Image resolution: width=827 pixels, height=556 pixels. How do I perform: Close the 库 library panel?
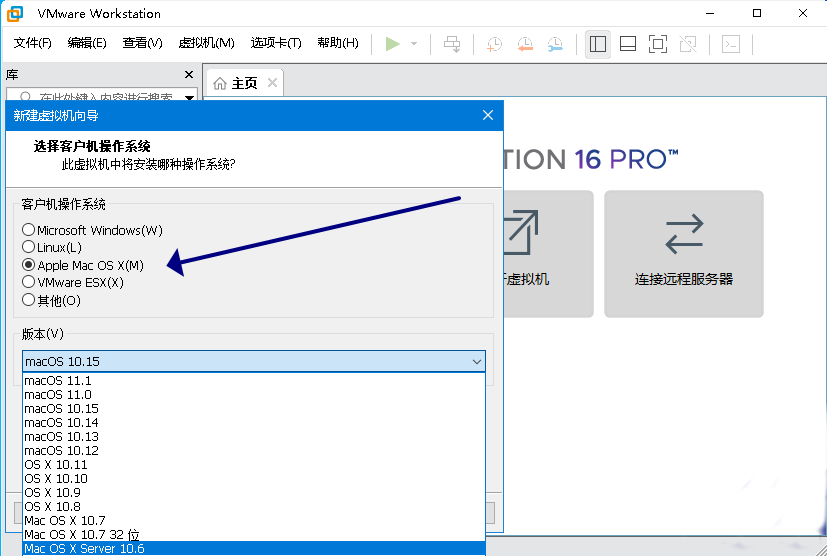click(x=189, y=74)
